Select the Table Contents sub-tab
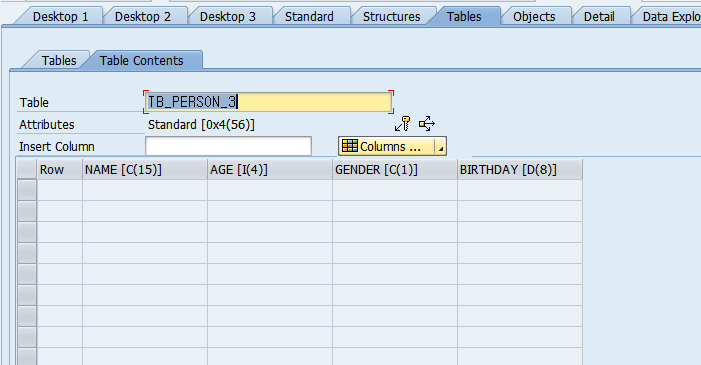Viewport: 701px width, 365px height. coord(141,60)
